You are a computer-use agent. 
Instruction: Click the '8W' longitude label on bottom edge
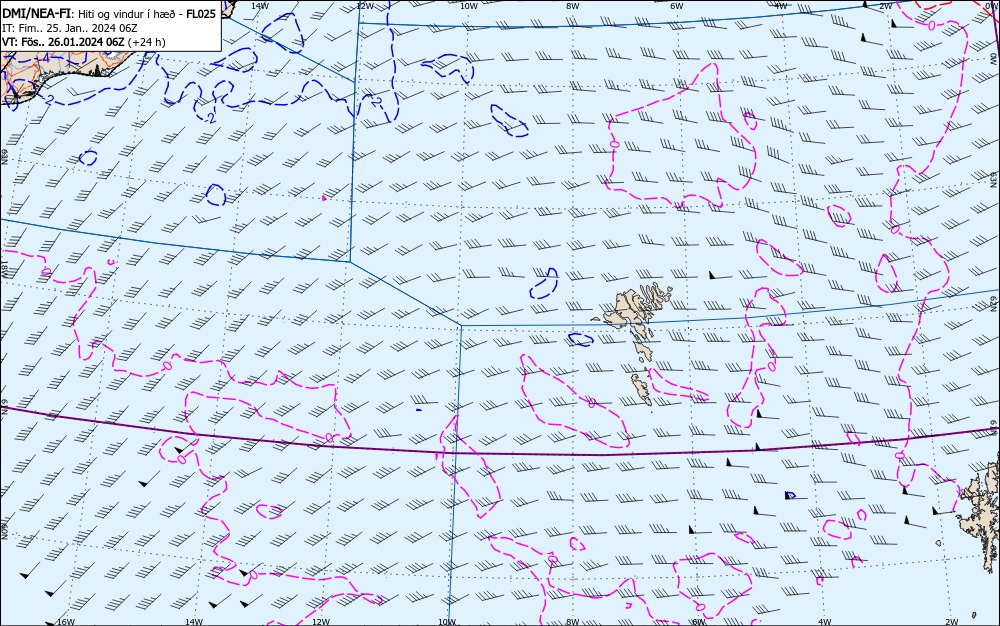(573, 622)
